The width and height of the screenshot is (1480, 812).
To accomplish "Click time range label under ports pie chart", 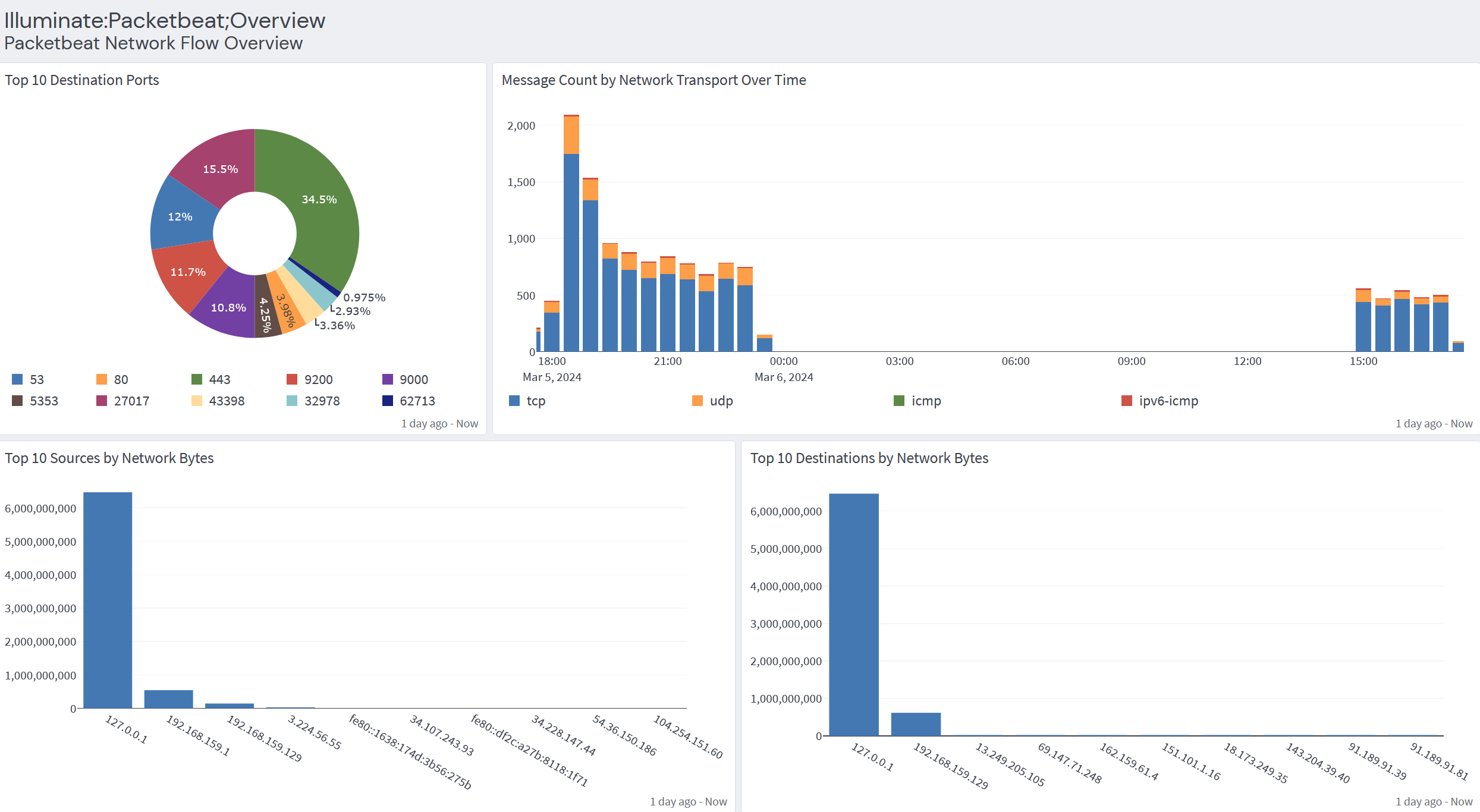I will click(439, 423).
